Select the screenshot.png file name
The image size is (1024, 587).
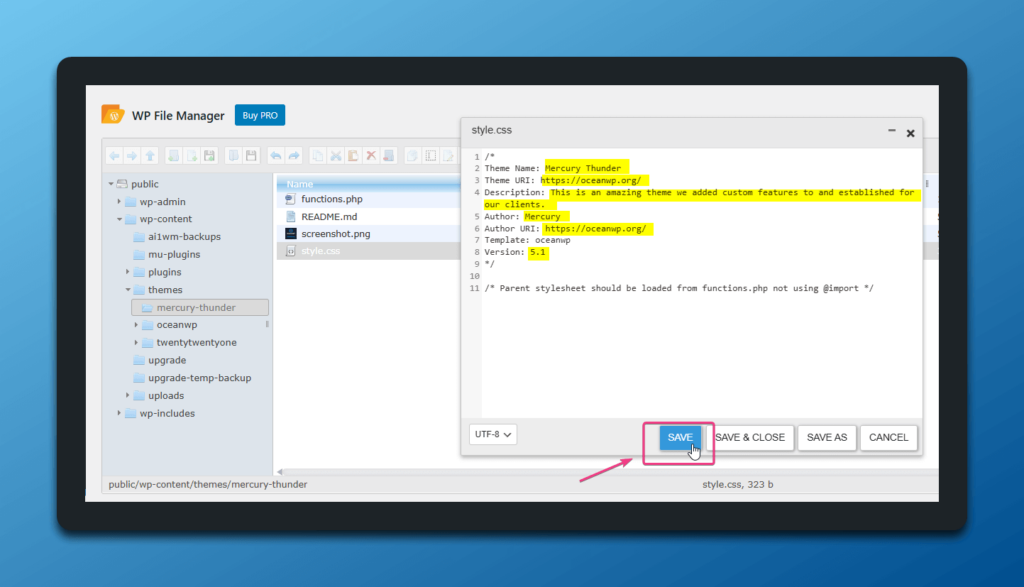click(x=336, y=233)
